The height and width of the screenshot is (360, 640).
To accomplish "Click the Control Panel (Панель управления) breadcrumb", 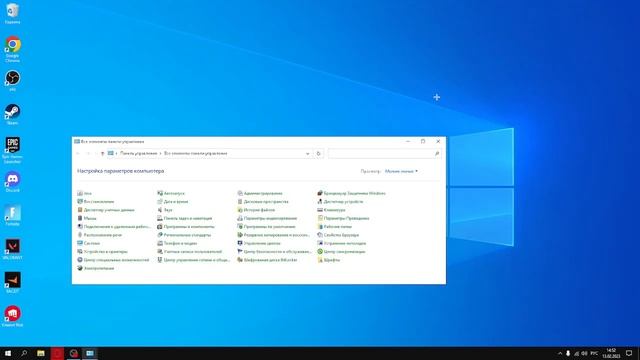I will (138, 153).
